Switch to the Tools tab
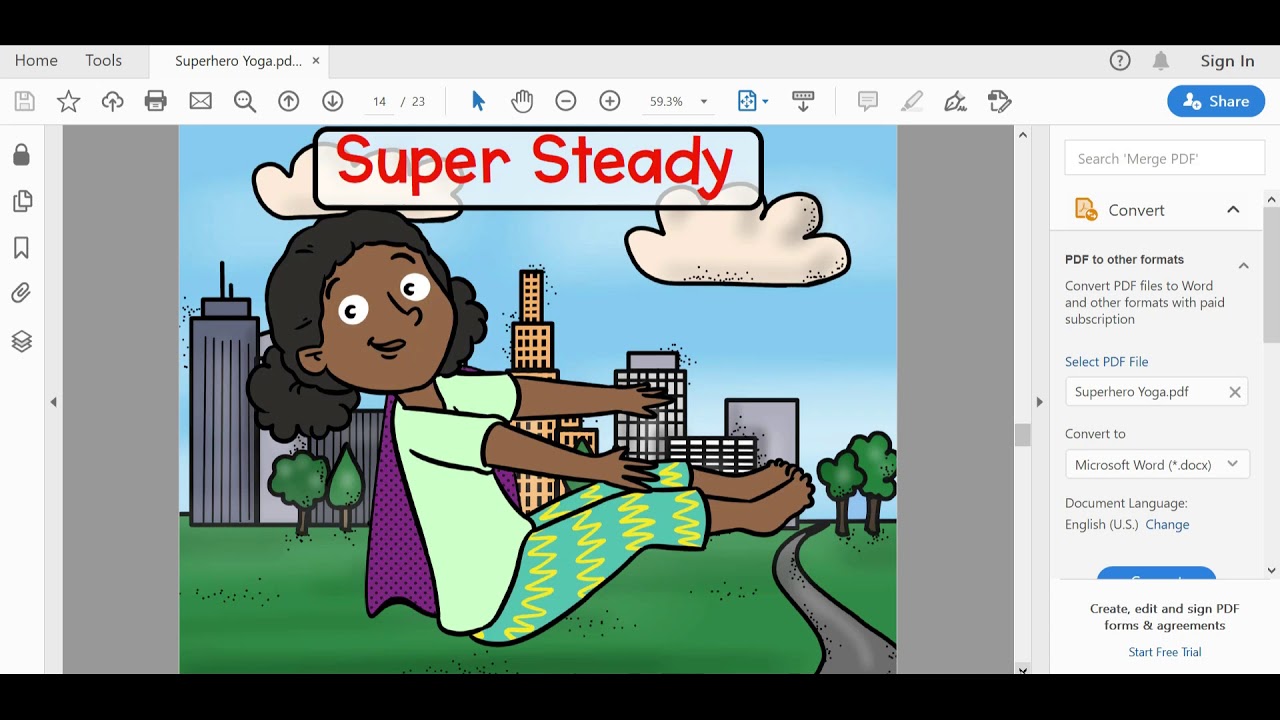This screenshot has width=1280, height=720. (x=103, y=60)
